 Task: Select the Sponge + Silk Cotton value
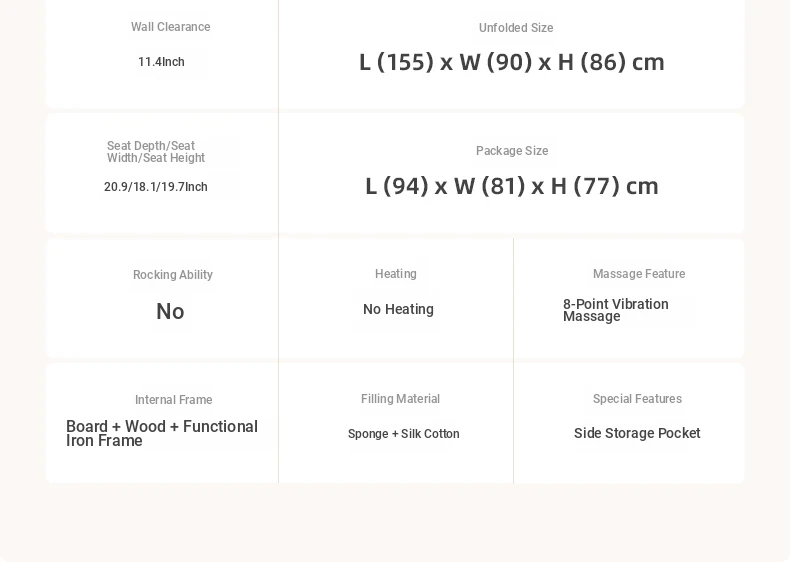coord(404,434)
